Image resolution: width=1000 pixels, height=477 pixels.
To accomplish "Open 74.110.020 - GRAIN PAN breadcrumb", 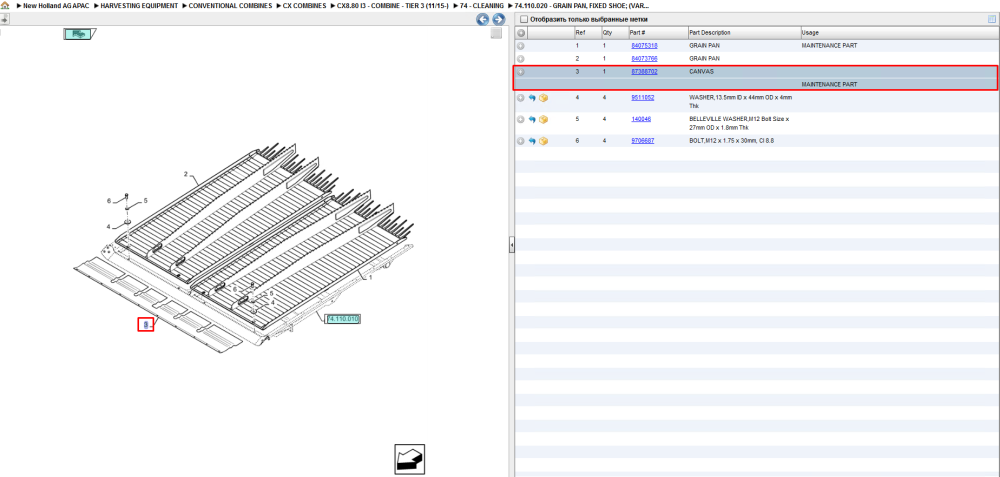I will click(582, 5).
